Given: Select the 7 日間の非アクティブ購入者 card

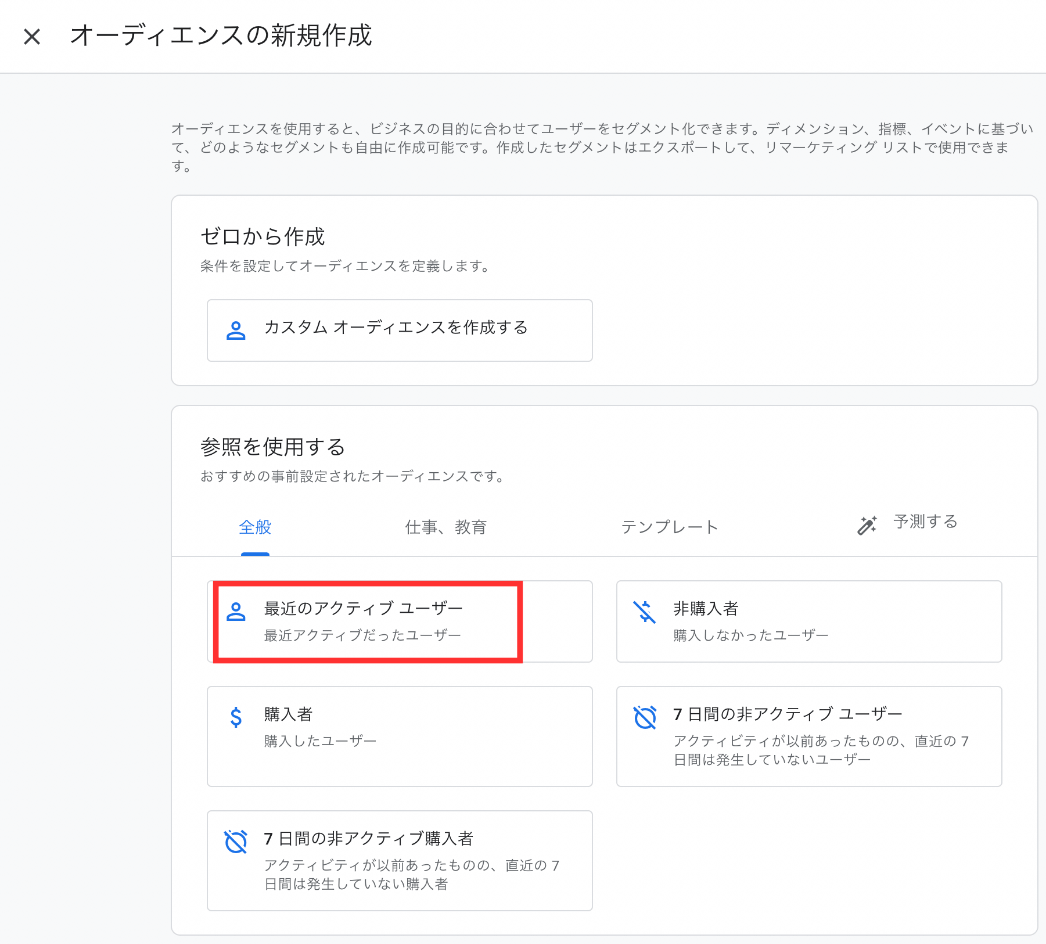Looking at the screenshot, I should [x=400, y=861].
